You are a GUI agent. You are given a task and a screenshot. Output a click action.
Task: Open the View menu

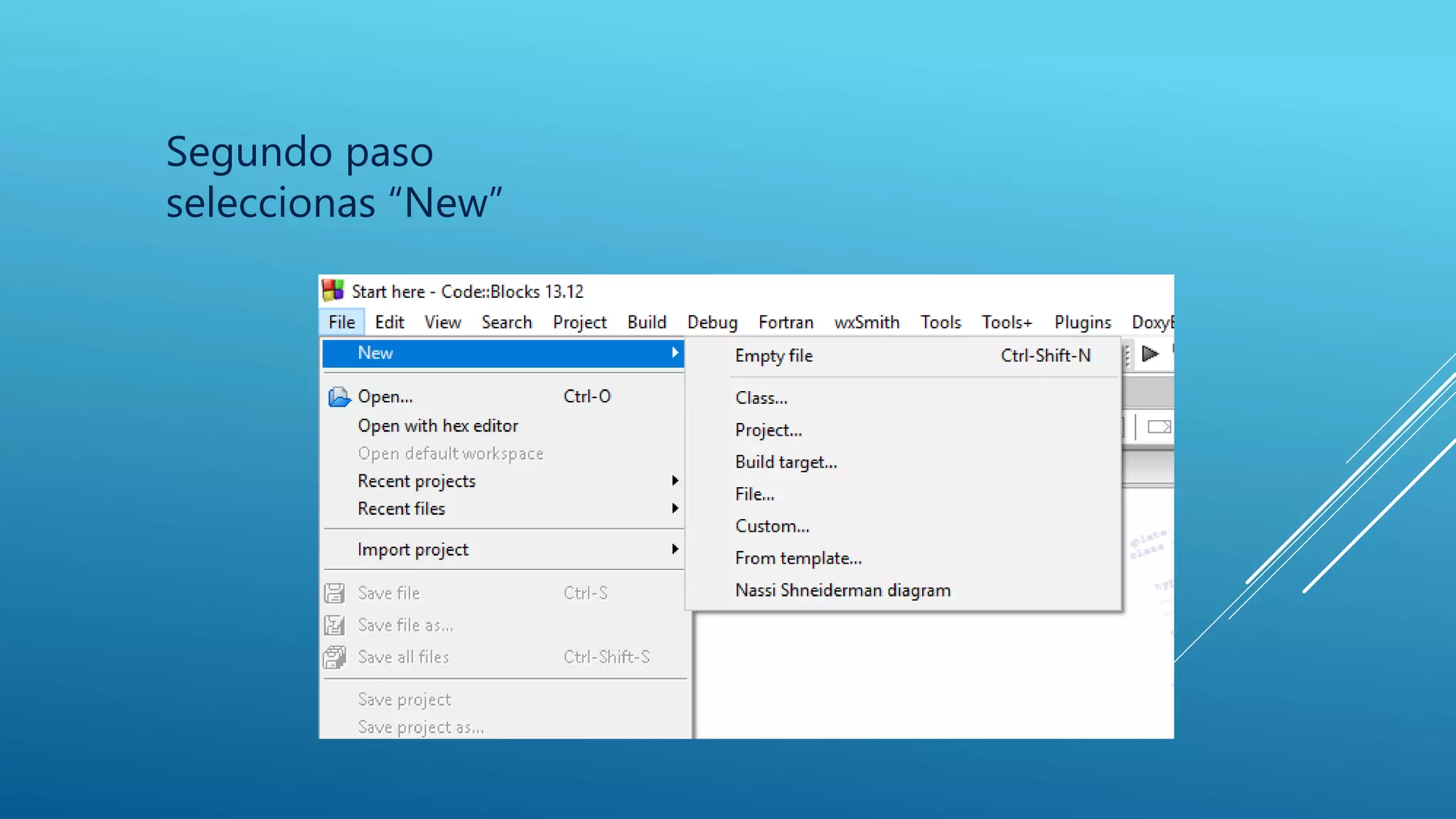point(443,322)
